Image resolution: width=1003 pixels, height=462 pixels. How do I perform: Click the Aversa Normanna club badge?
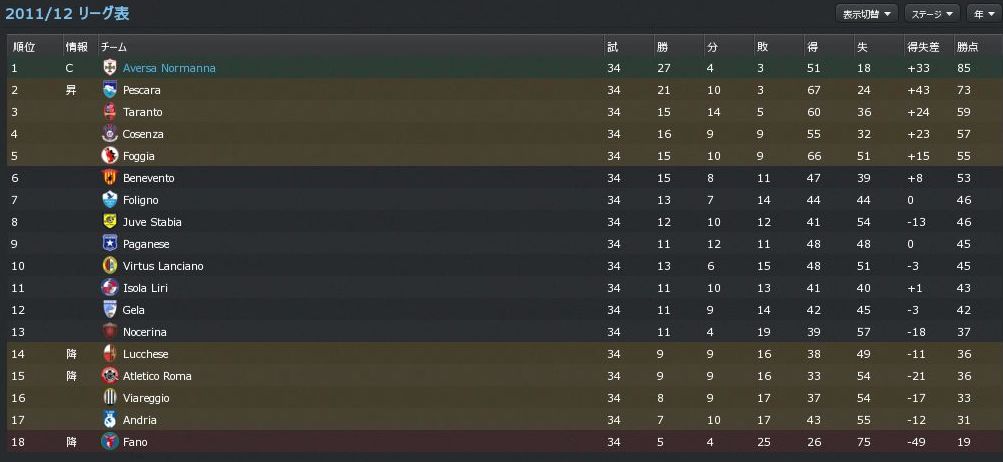pos(110,68)
